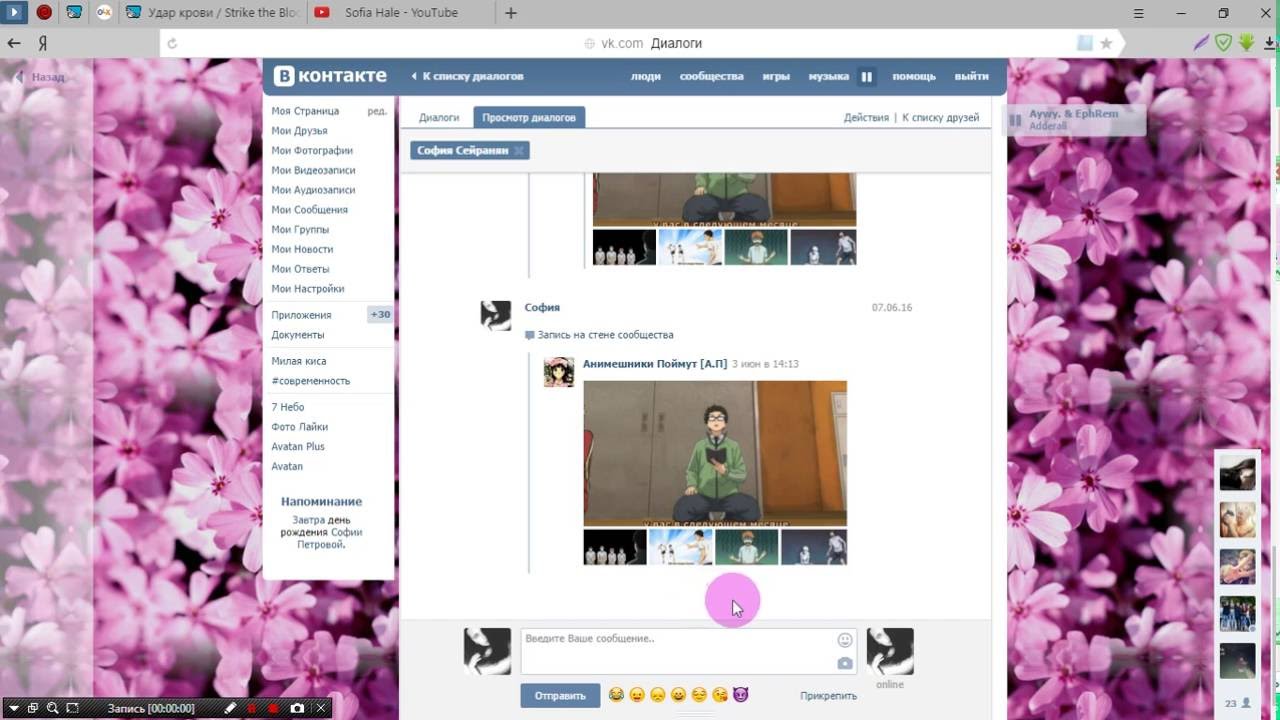
Task: Click the +30 Приложения counter
Action: [x=380, y=315]
